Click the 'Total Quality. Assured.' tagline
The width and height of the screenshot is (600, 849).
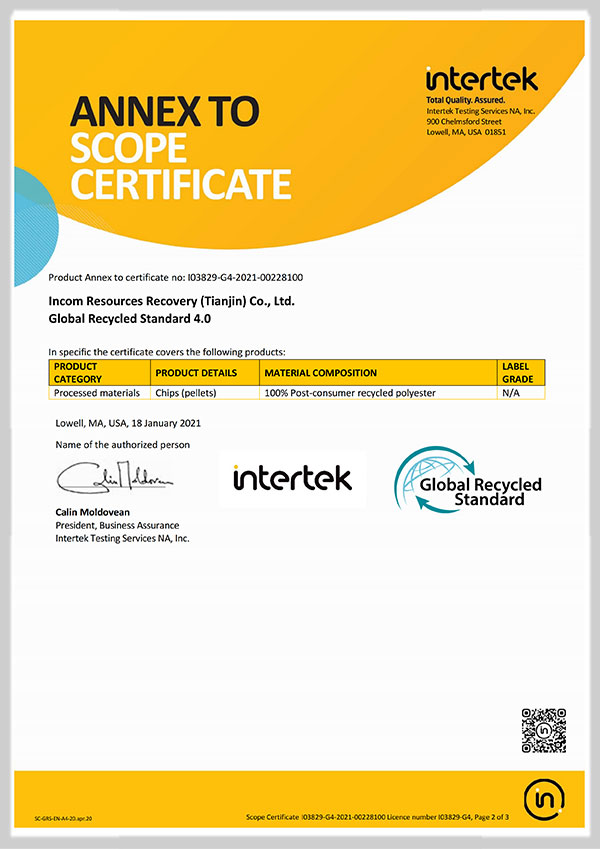point(465,100)
